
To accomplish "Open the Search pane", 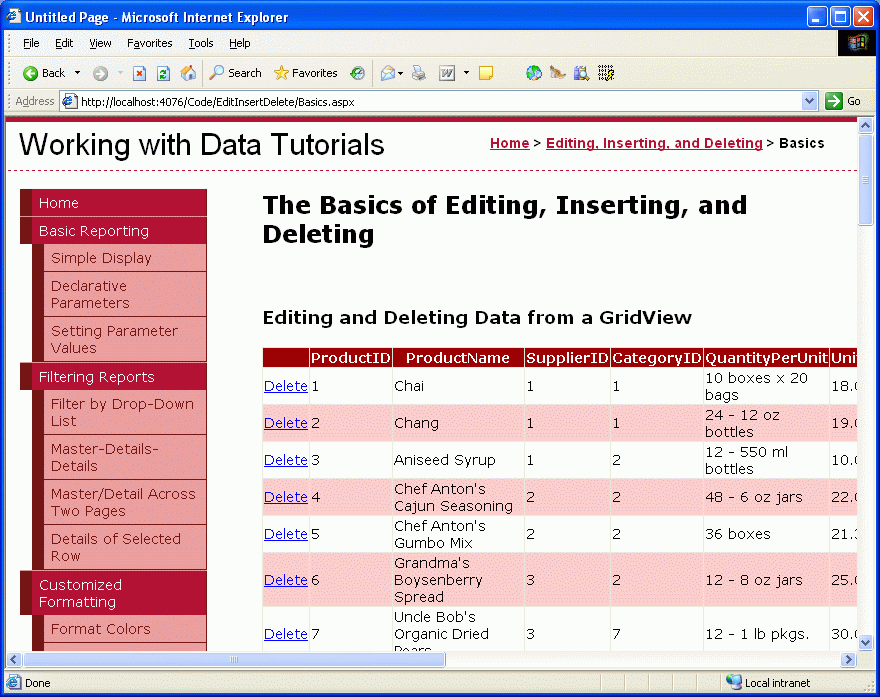I will pos(235,73).
